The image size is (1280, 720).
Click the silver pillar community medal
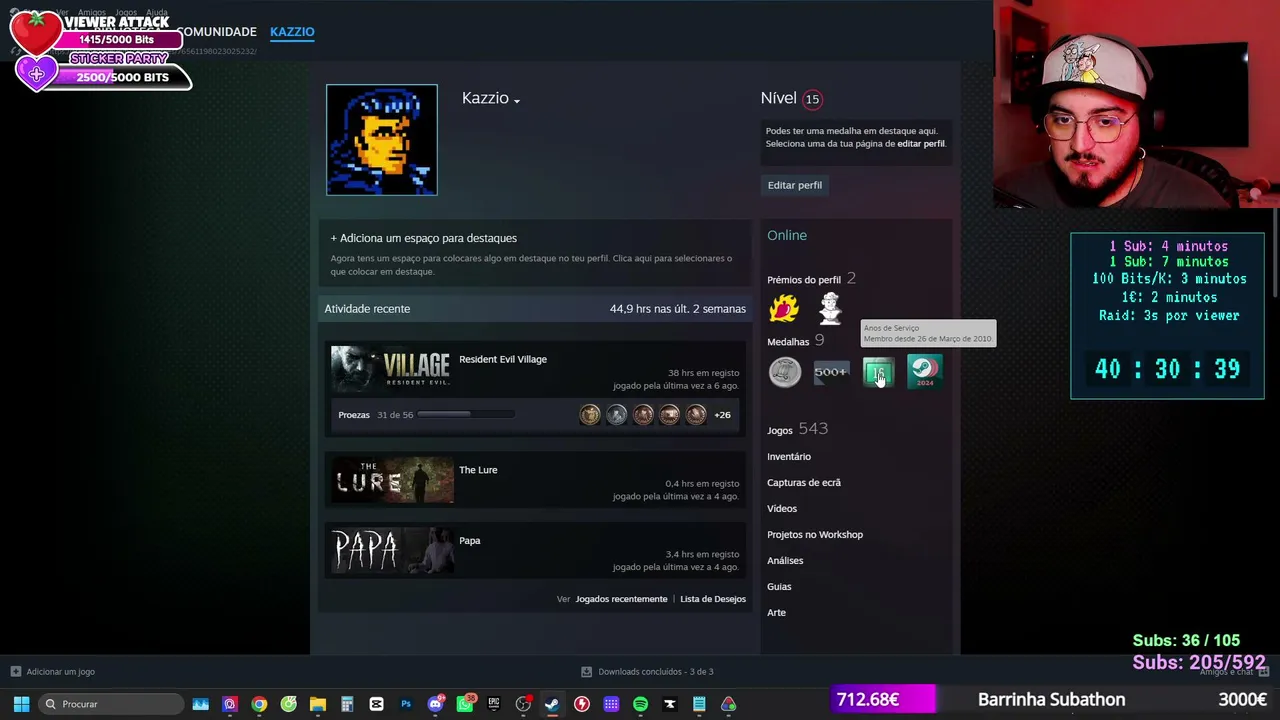(785, 372)
